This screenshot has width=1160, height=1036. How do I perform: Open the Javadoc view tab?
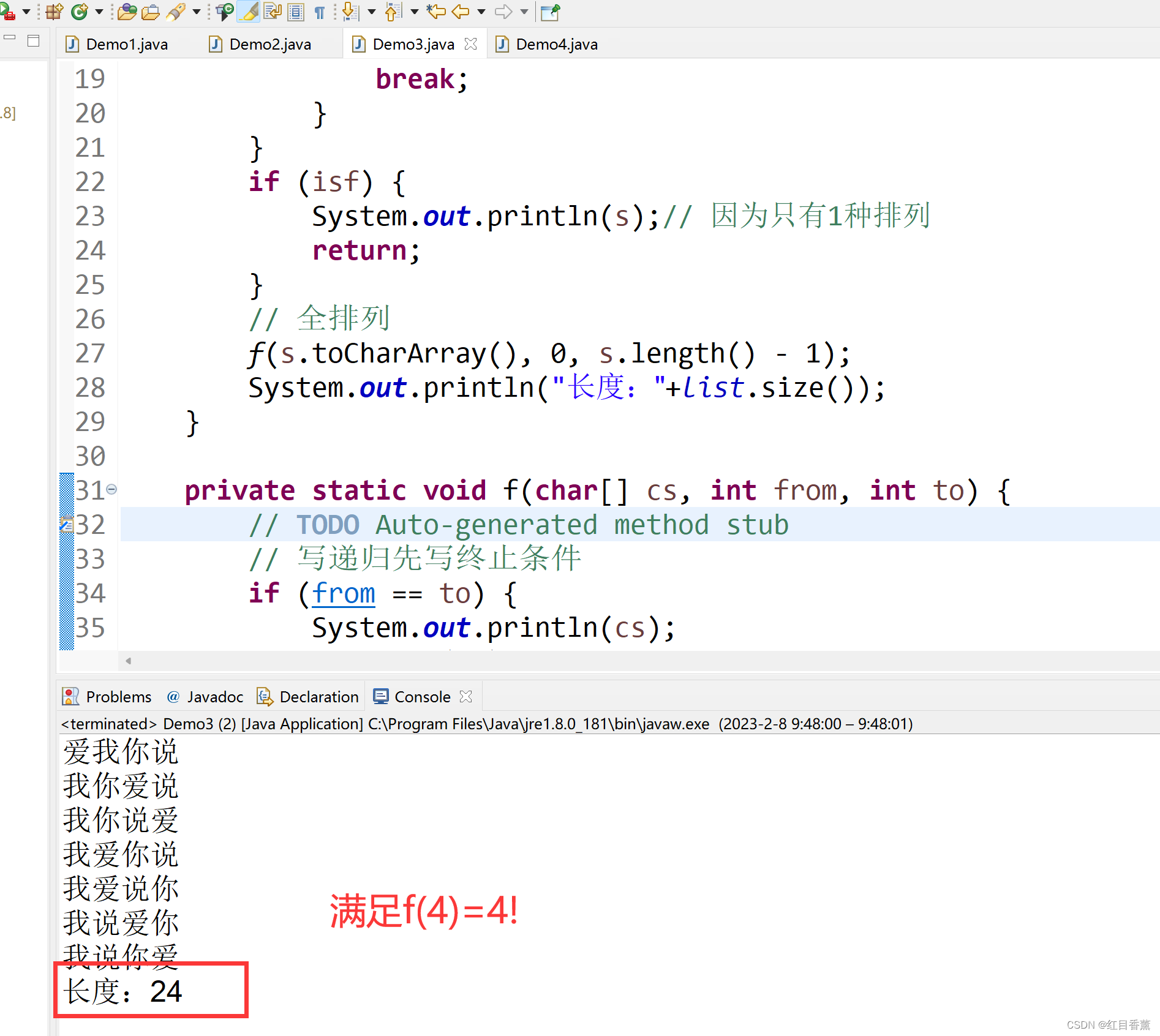[x=205, y=697]
